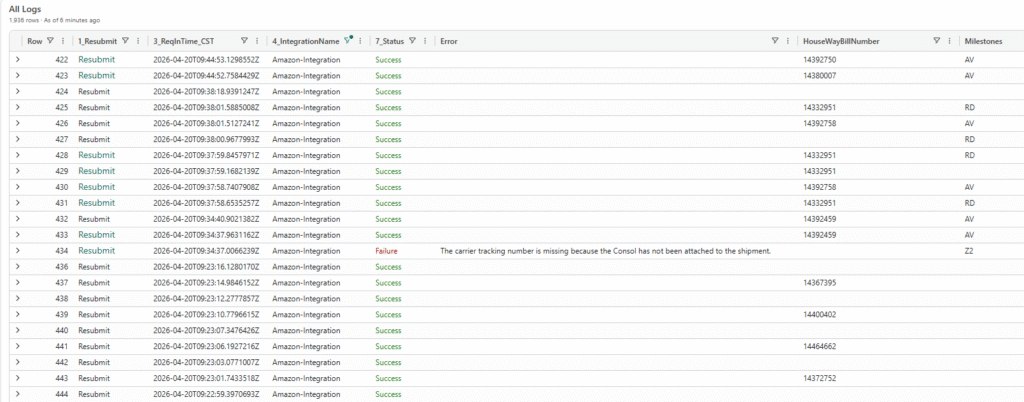Open the 4_IntegrationName column options menu

(x=361, y=41)
